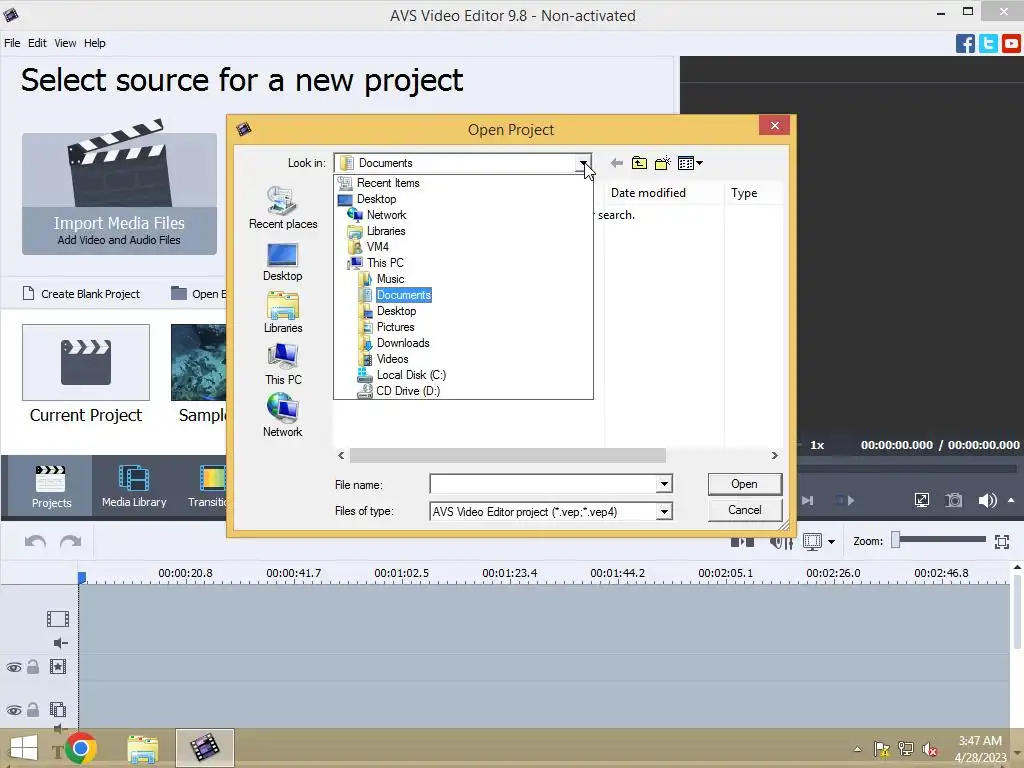1024x768 pixels.
Task: Select CD Drive (D:) in list
Action: tap(408, 391)
